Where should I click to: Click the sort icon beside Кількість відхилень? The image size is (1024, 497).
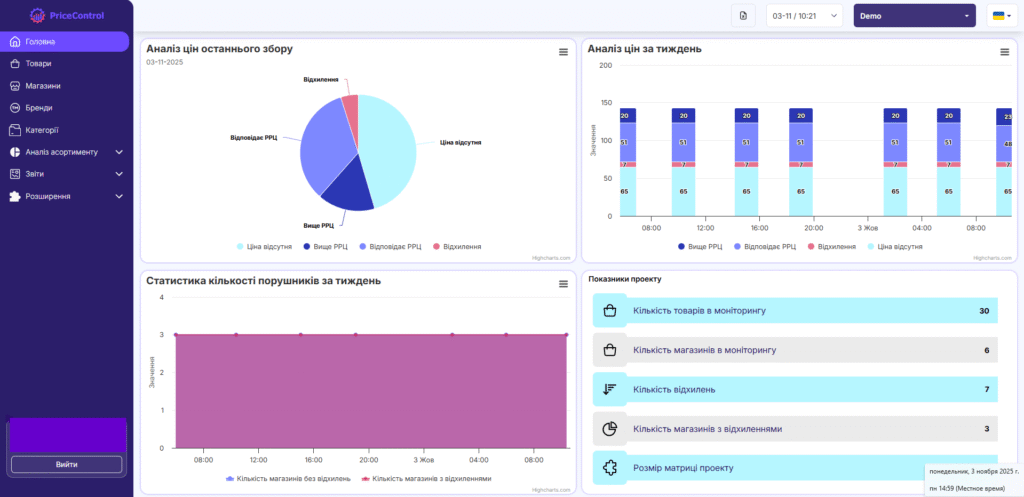(609, 390)
